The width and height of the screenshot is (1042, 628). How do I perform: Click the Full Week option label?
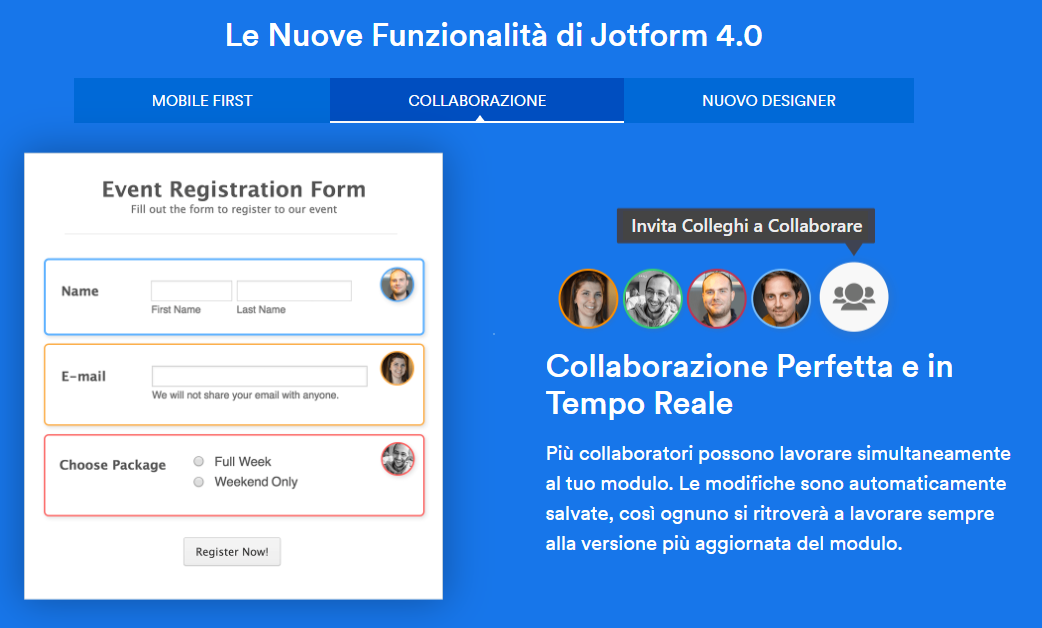pos(243,461)
